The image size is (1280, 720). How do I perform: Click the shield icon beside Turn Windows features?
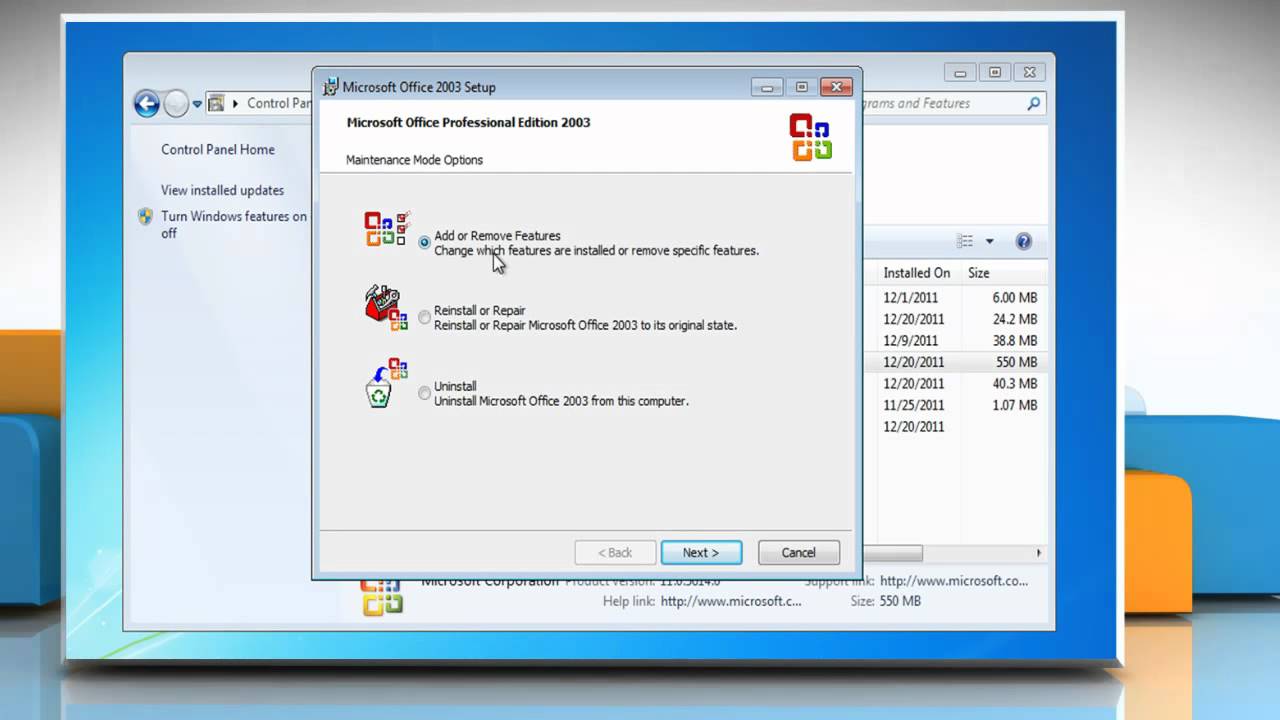click(x=145, y=216)
